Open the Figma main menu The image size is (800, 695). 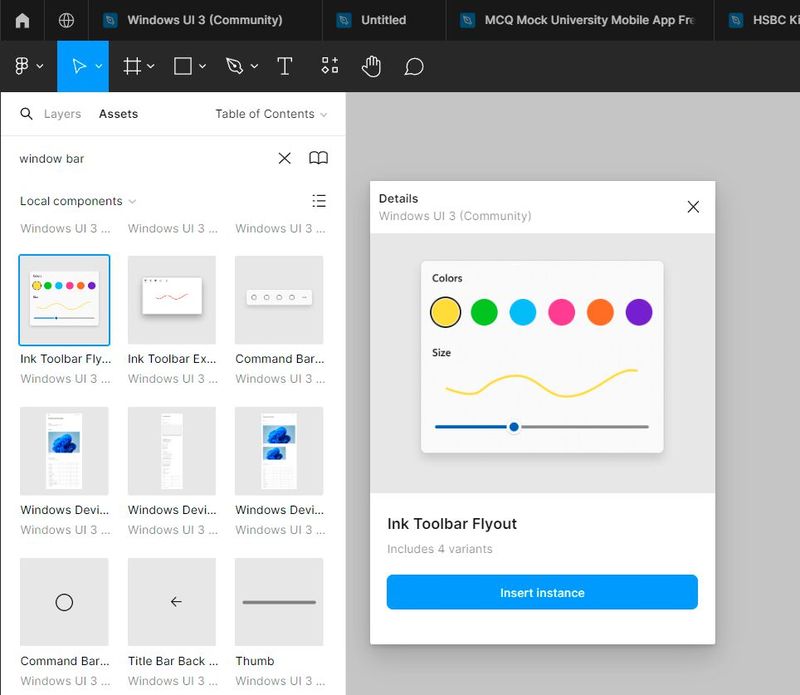tap(29, 66)
